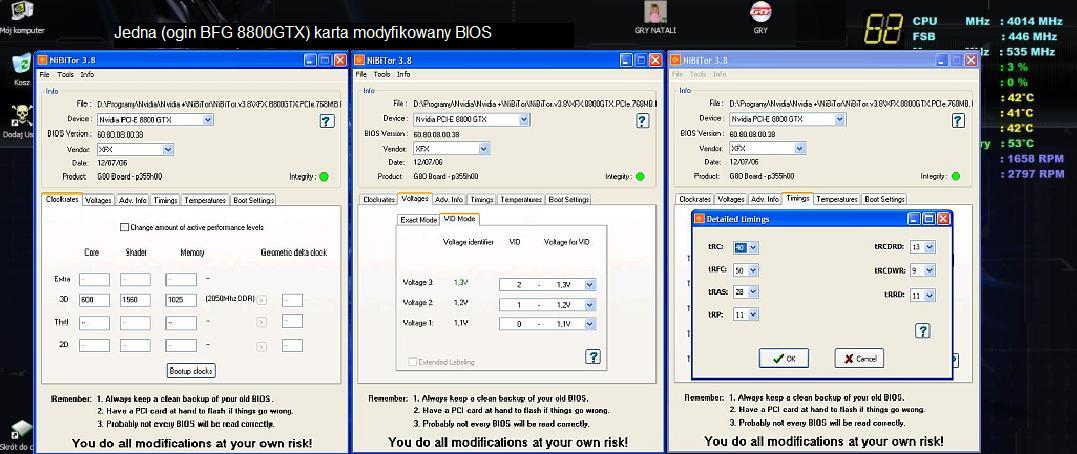The height and width of the screenshot is (454, 1077).
Task: Click the help icon beside Device in Timings window
Action: (958, 121)
